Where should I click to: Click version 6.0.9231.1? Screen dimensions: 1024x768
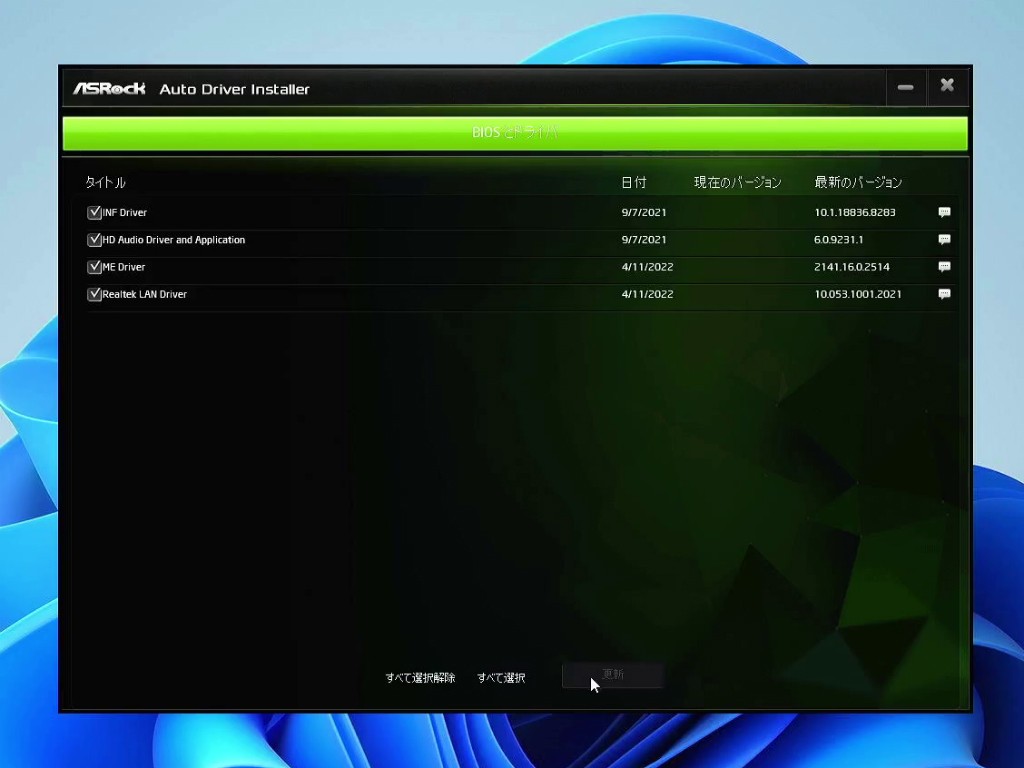(839, 240)
